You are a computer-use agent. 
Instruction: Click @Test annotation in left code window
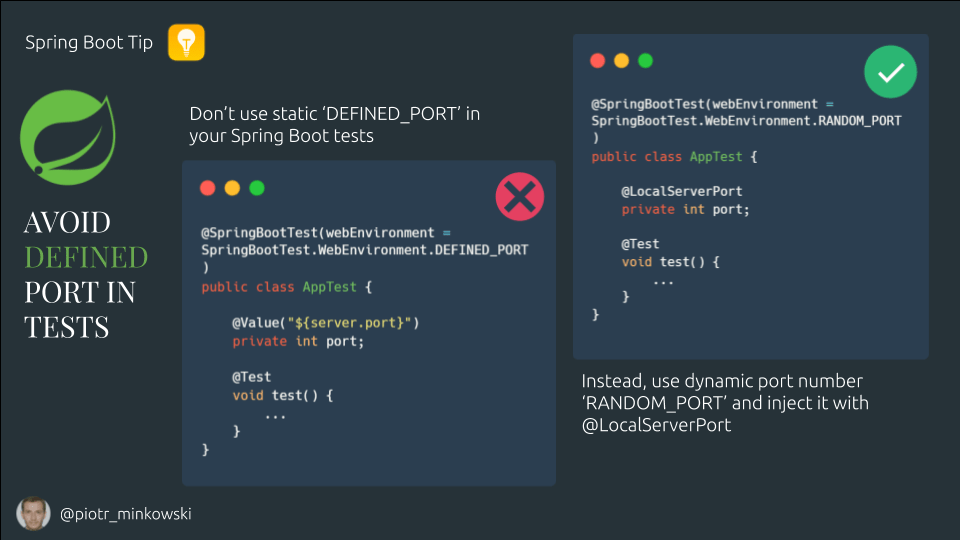[252, 377]
